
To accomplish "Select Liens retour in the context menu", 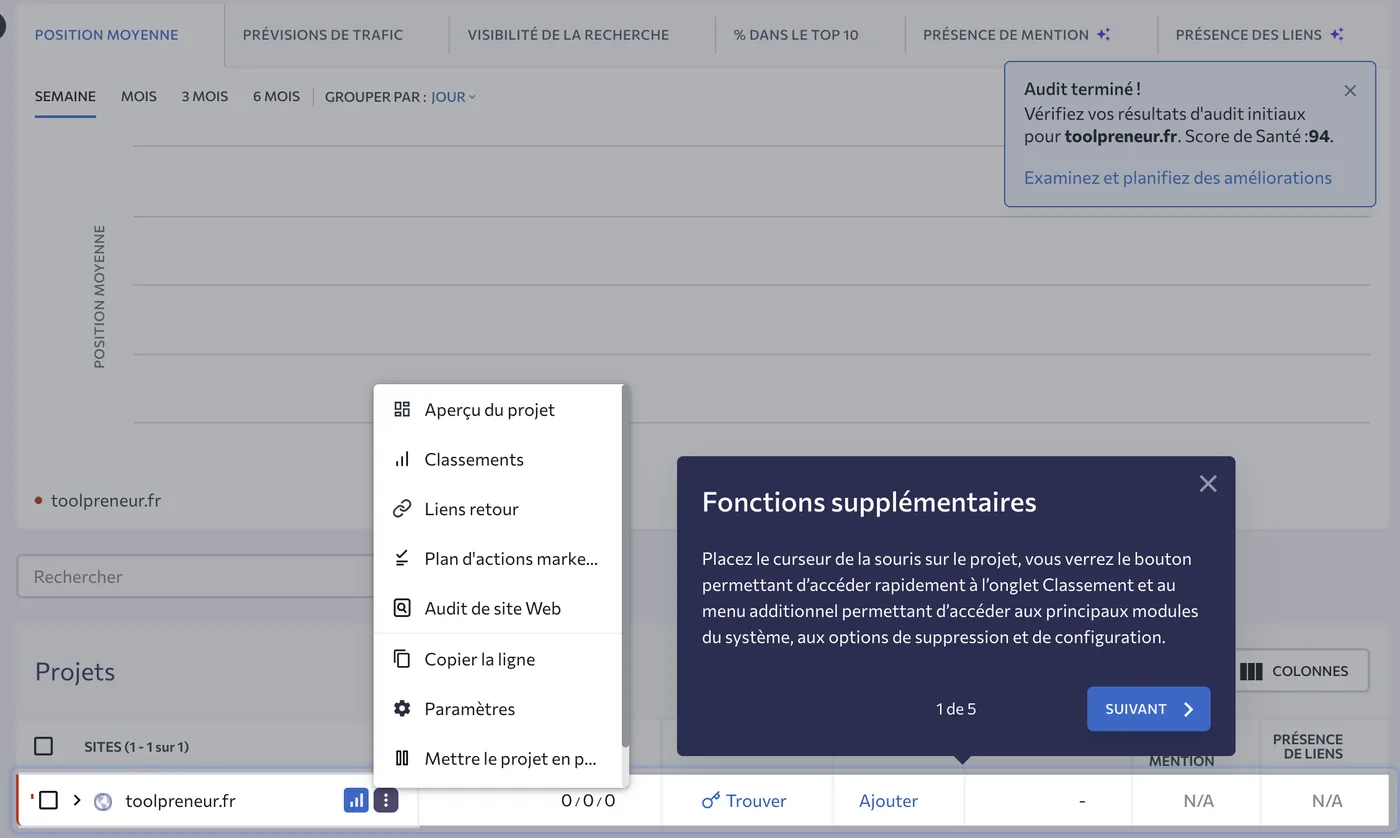I will (x=498, y=509).
